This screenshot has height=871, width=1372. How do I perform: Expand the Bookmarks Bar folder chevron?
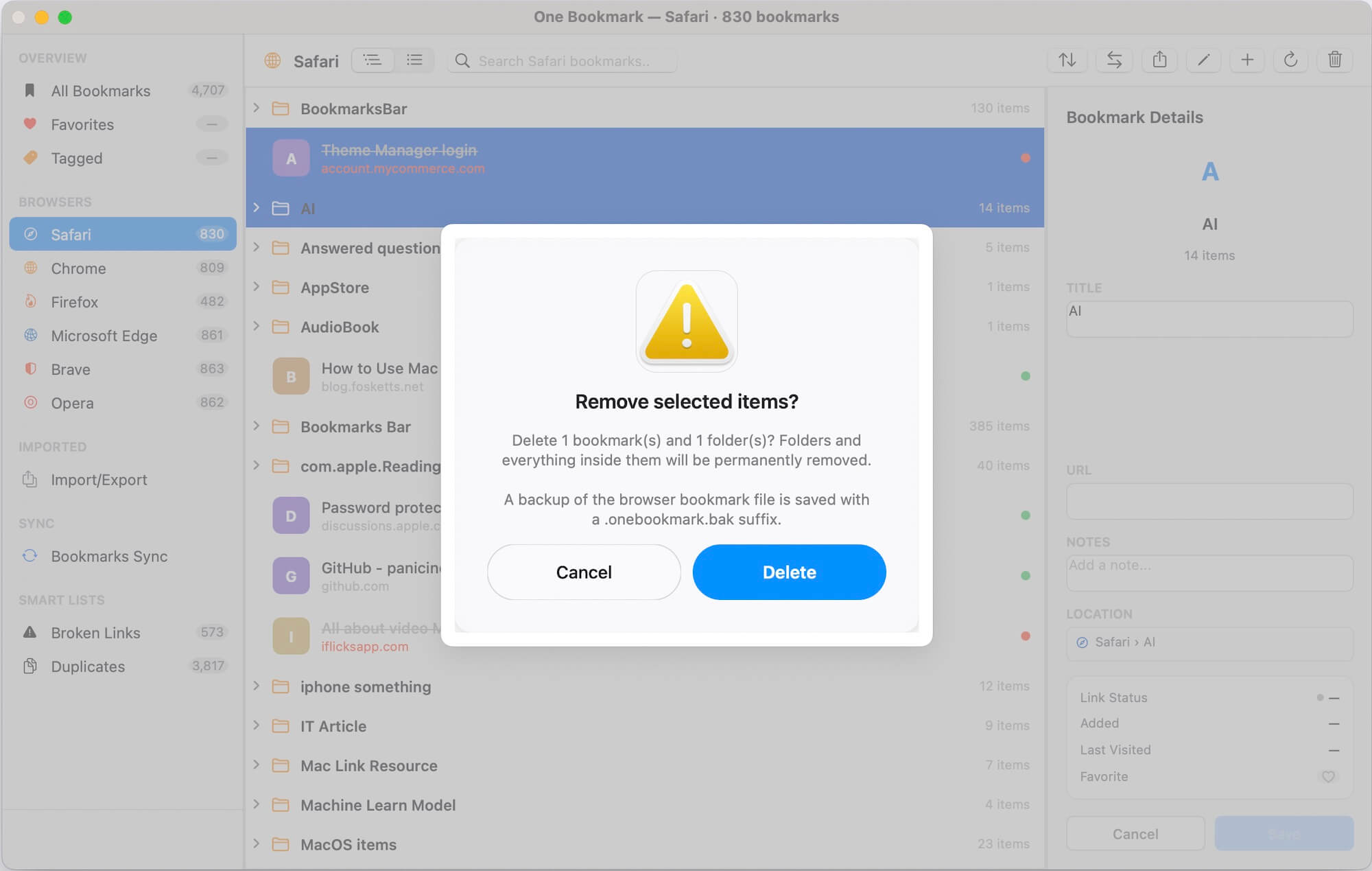pos(257,426)
